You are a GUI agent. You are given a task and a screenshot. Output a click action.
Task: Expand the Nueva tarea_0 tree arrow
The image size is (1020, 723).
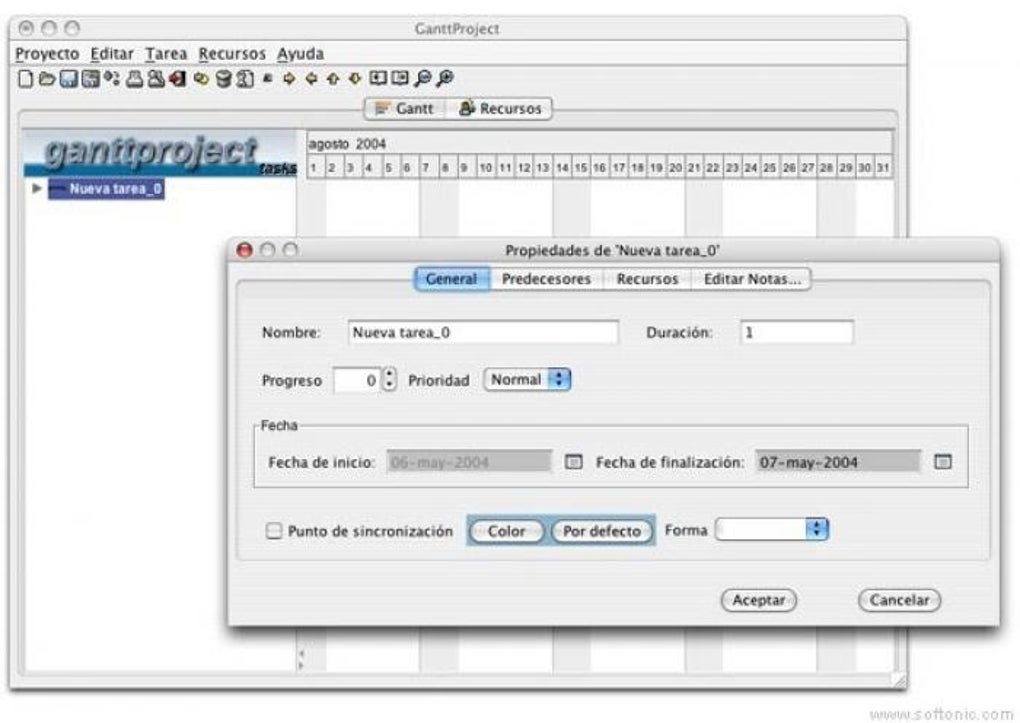point(37,188)
